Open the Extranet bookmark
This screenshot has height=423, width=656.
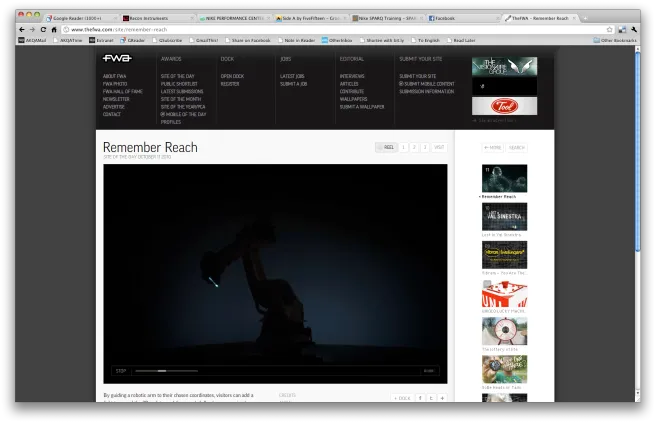pos(101,41)
